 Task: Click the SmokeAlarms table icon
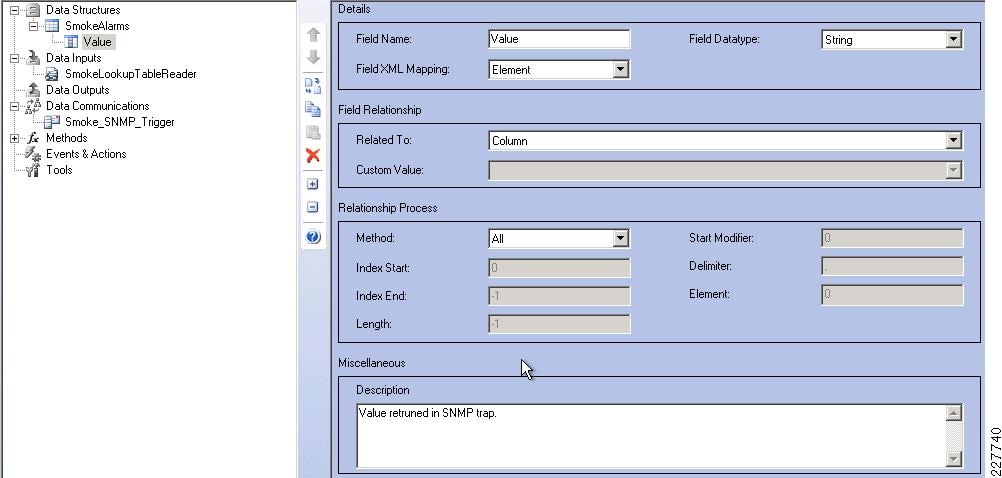[x=52, y=26]
